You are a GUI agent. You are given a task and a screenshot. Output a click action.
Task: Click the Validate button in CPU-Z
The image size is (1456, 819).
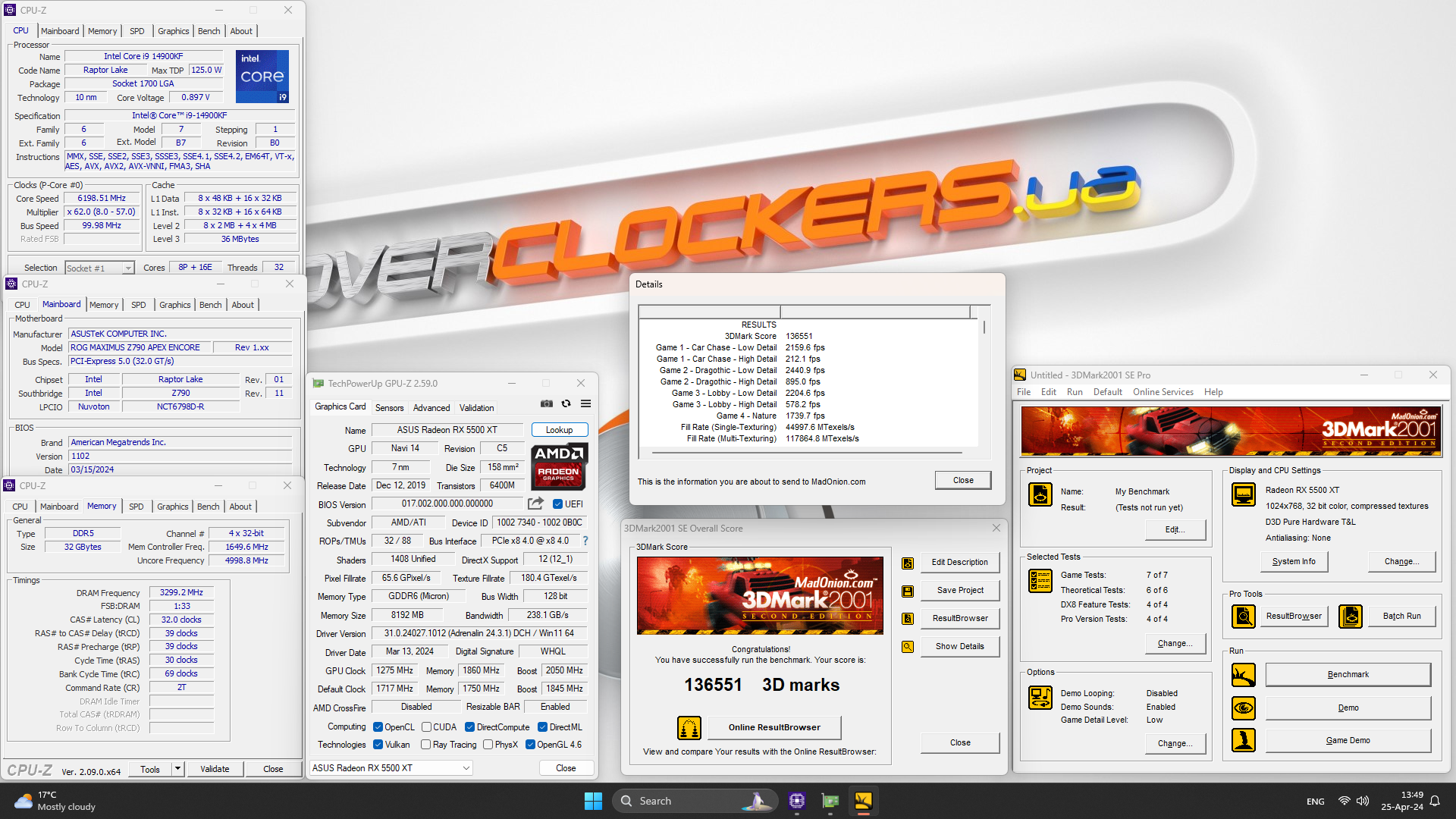tap(215, 769)
